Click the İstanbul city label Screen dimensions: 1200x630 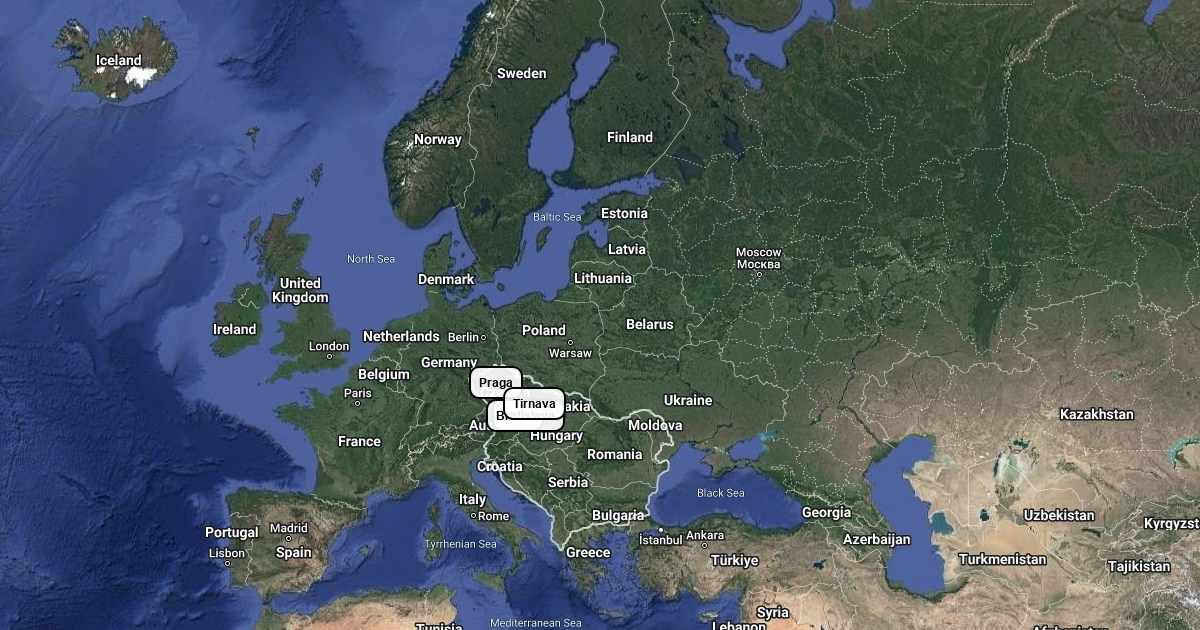click(660, 540)
